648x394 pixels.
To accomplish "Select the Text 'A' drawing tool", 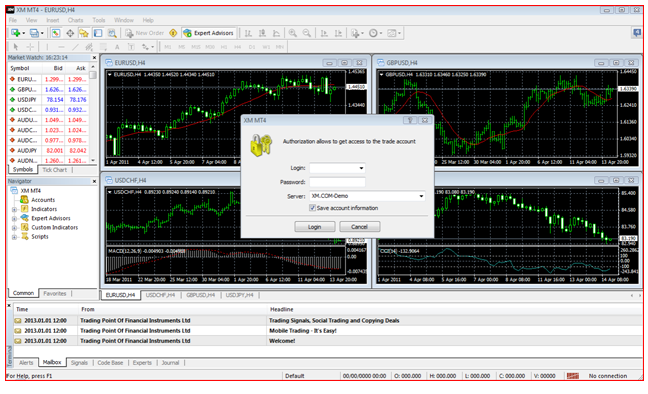I will point(117,47).
